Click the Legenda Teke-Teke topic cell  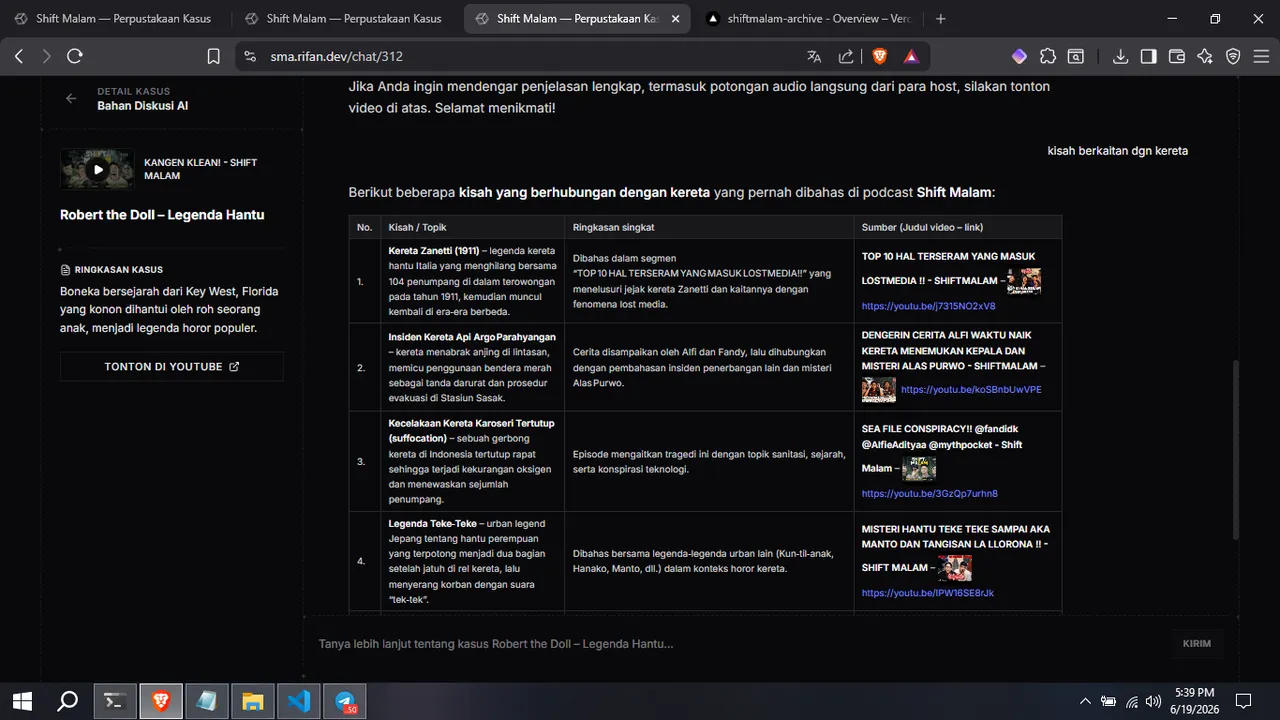pyautogui.click(x=472, y=561)
